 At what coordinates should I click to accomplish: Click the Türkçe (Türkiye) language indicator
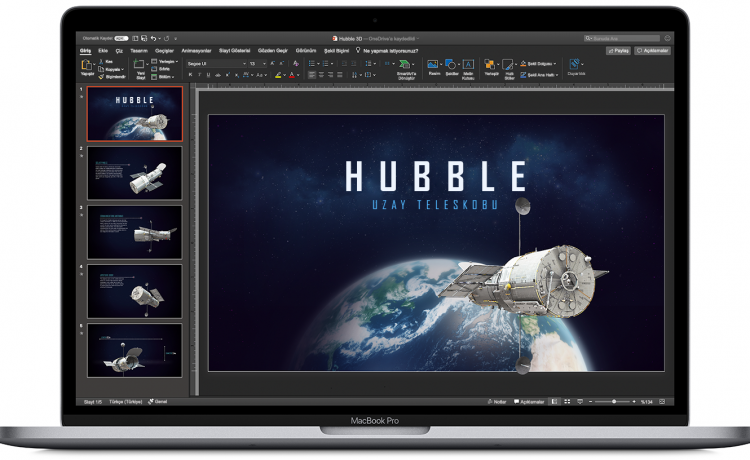[x=126, y=402]
